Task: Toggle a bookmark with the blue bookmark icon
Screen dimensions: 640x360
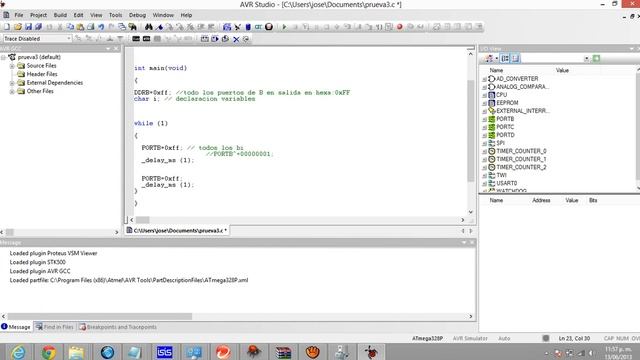Action: (160, 27)
